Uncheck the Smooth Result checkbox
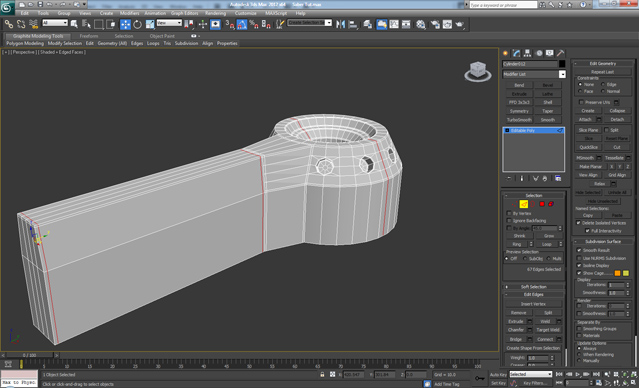The width and height of the screenshot is (639, 388). coord(579,250)
